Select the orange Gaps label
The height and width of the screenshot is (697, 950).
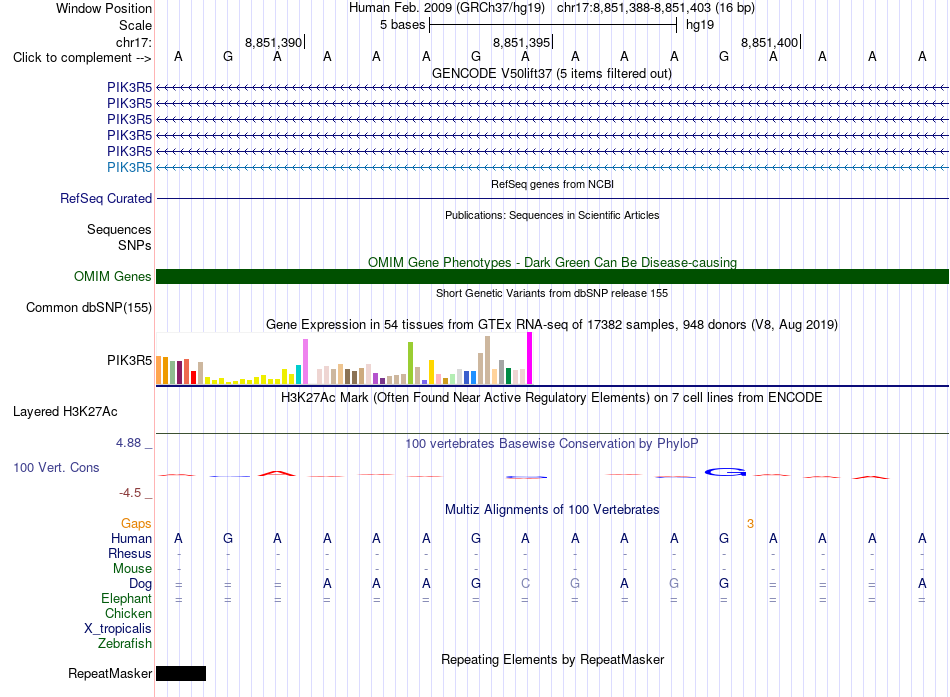tap(136, 523)
